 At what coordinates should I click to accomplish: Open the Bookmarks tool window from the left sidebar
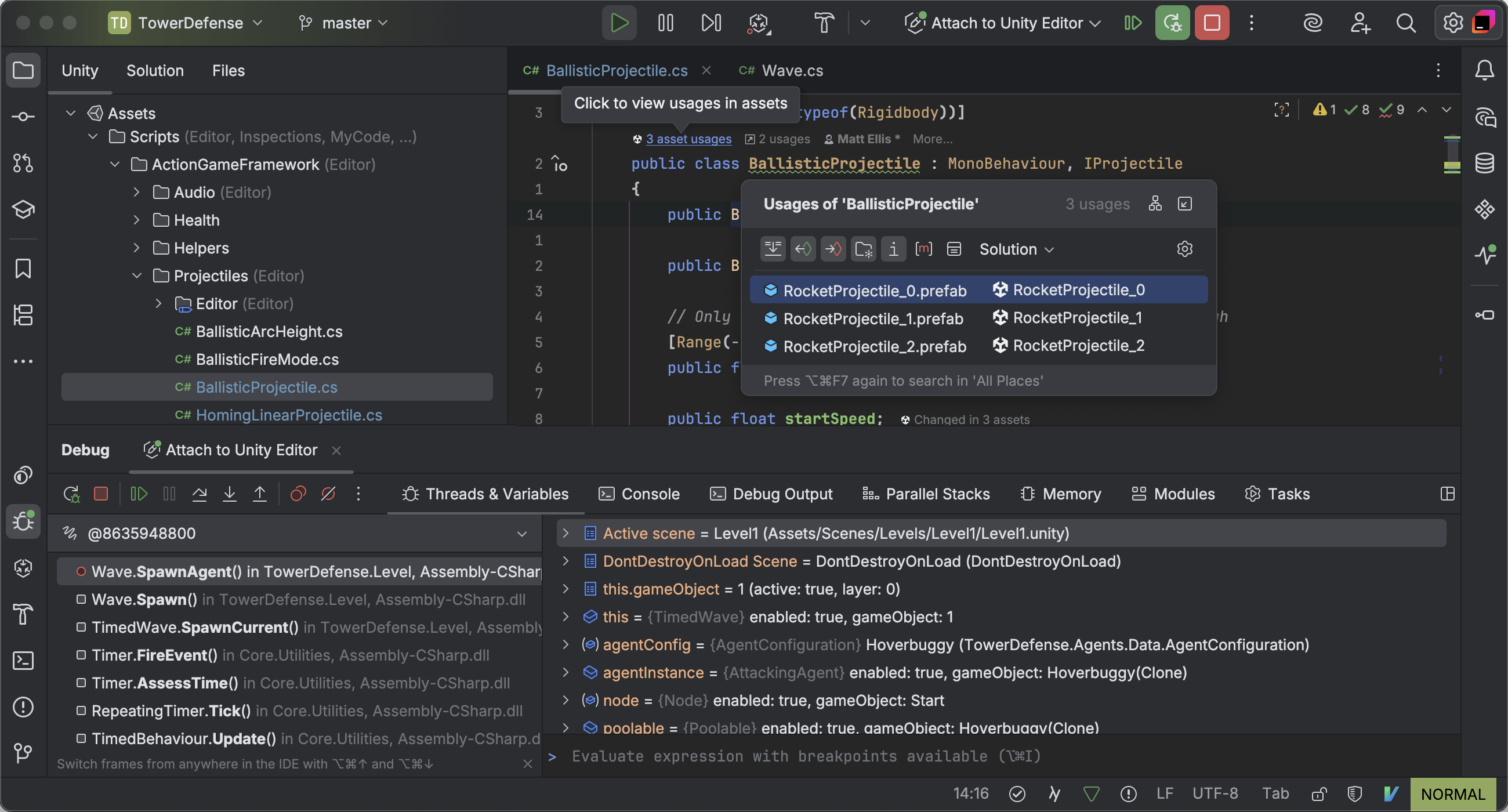(x=23, y=269)
